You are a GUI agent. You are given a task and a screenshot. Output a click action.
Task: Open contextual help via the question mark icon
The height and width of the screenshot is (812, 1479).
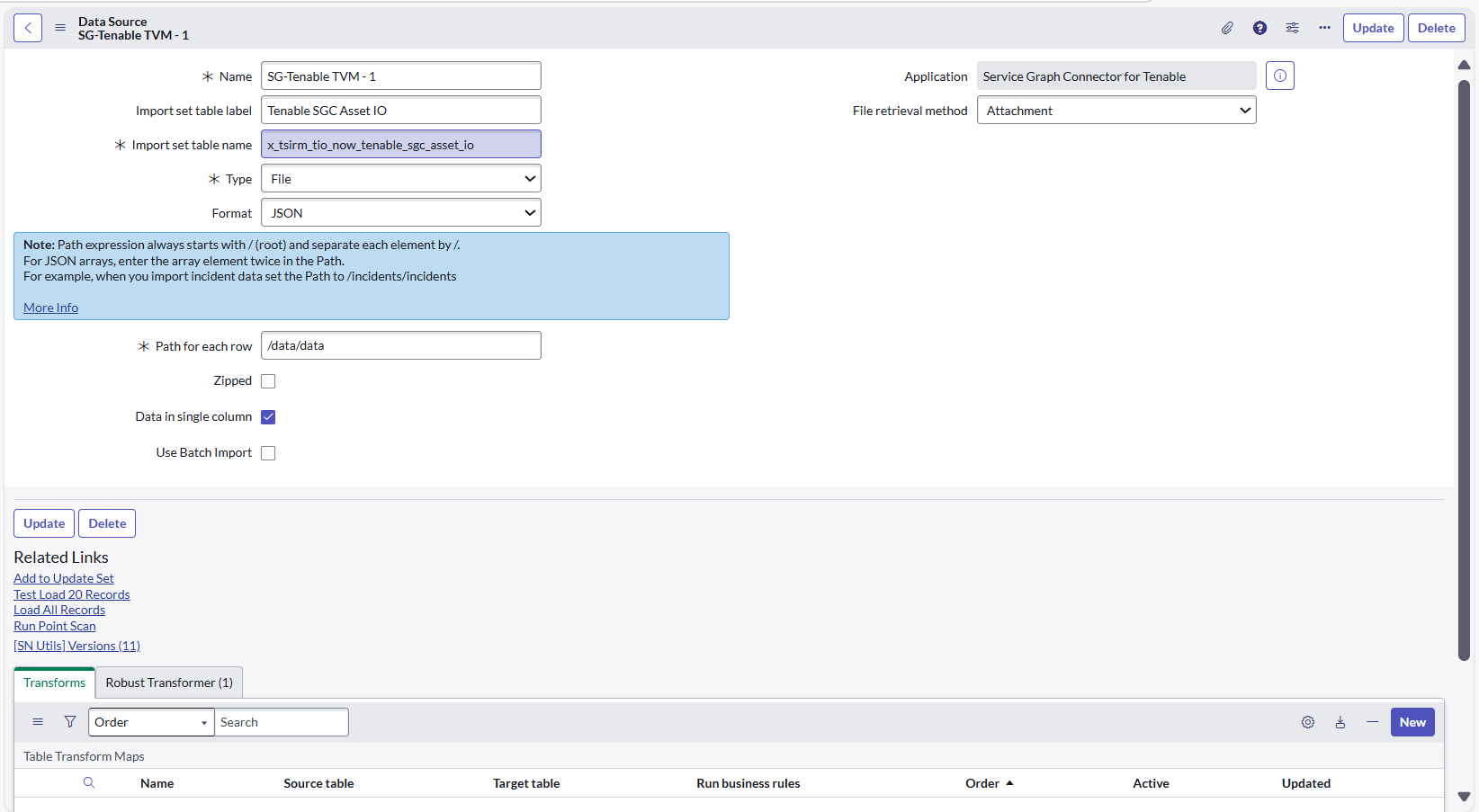[x=1259, y=28]
